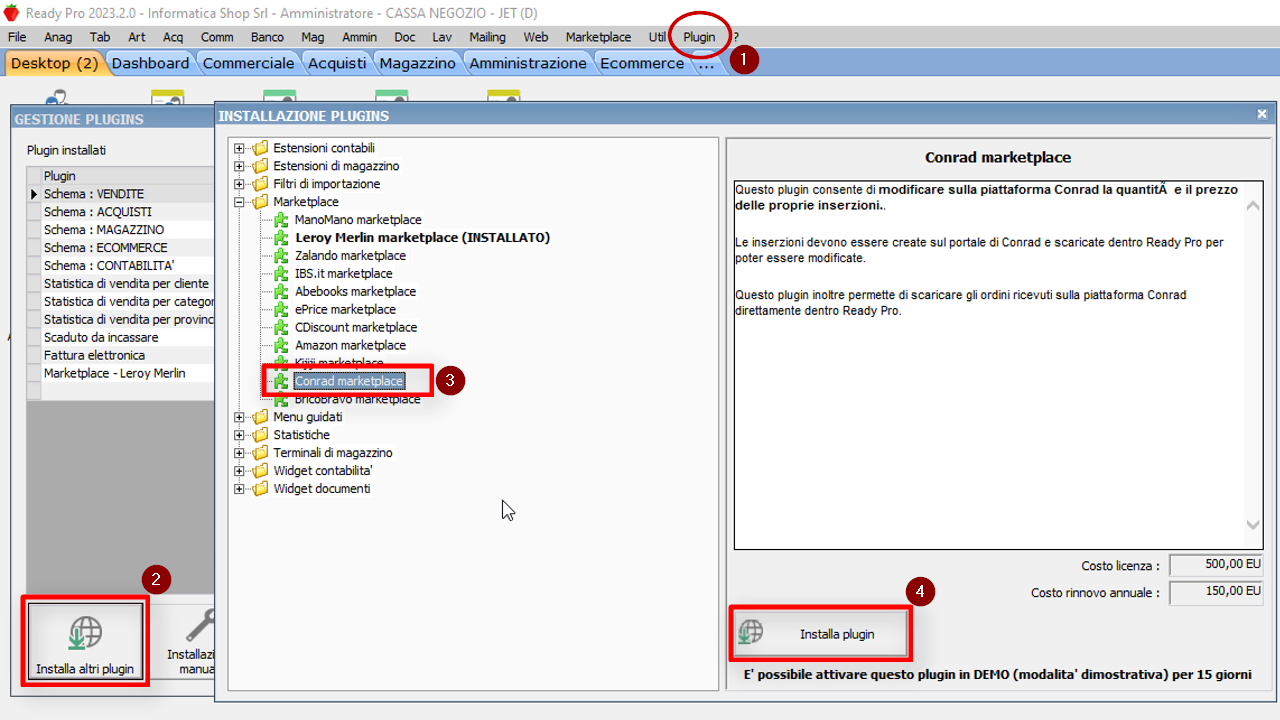Expand the Estensioni contabili tree node
The width and height of the screenshot is (1280, 720).
click(x=240, y=148)
